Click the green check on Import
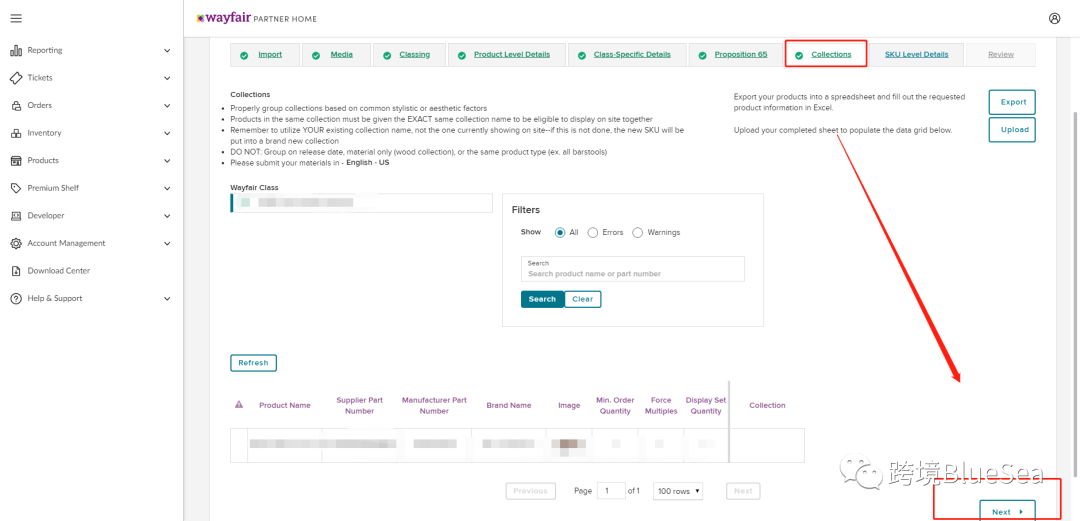Image resolution: width=1080 pixels, height=521 pixels. click(x=244, y=55)
